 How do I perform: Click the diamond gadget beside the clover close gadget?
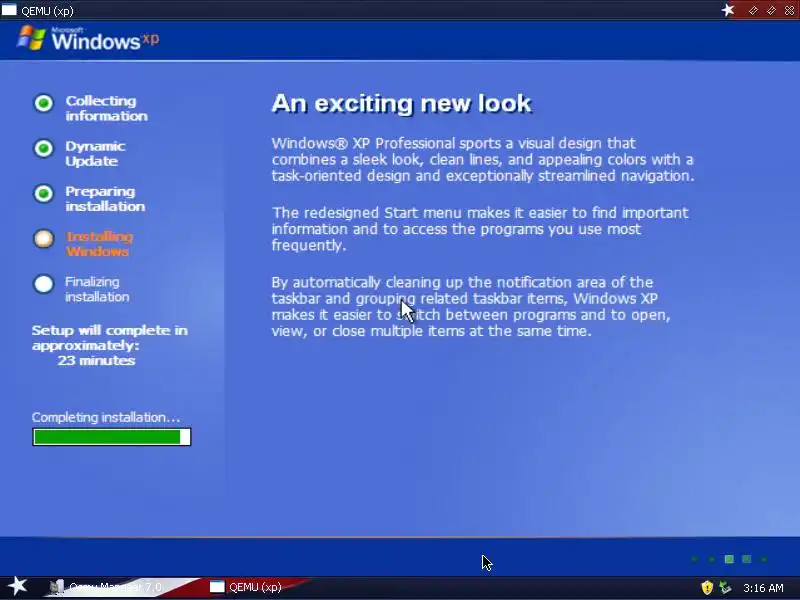771,10
